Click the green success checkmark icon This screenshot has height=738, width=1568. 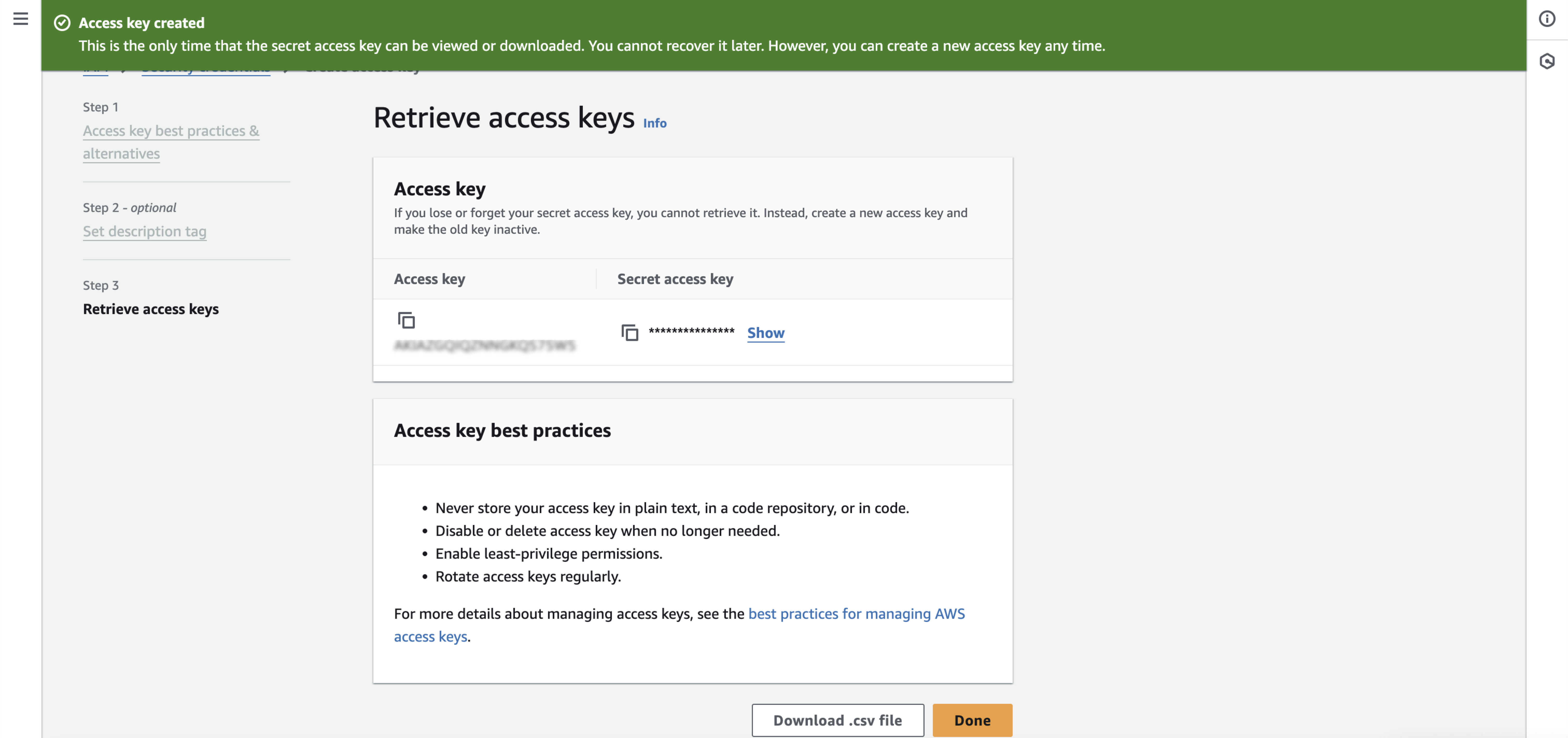pyautogui.click(x=62, y=23)
